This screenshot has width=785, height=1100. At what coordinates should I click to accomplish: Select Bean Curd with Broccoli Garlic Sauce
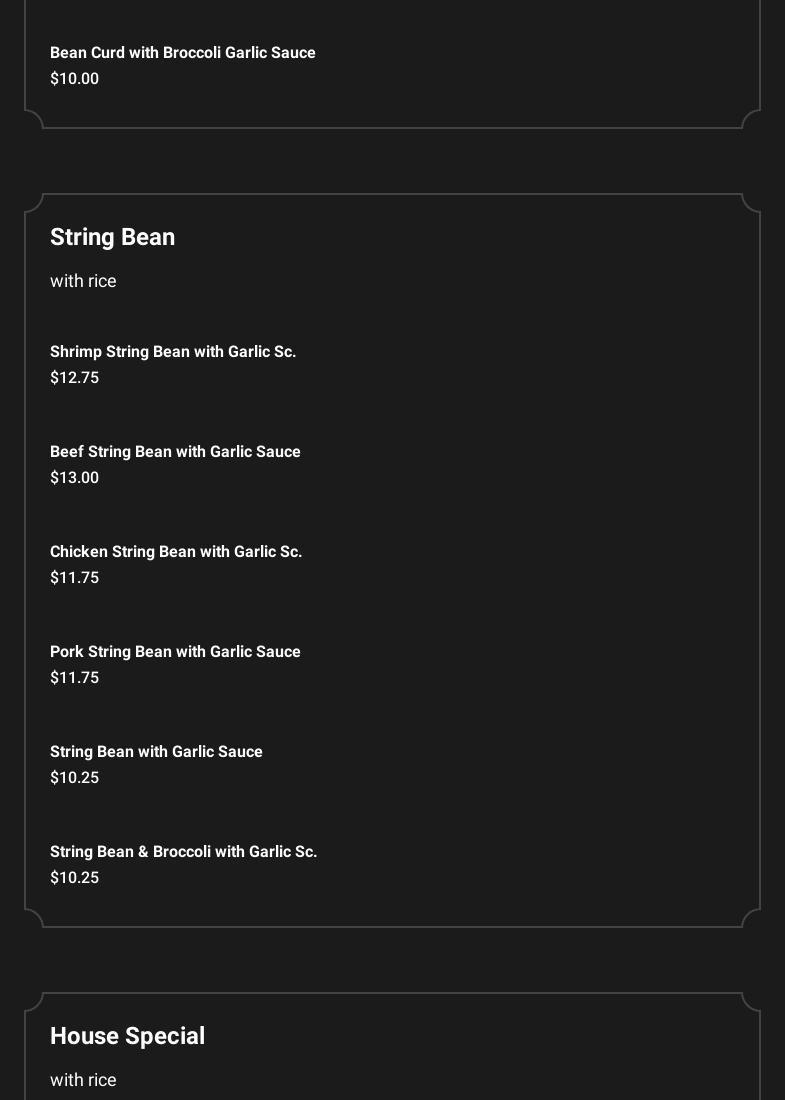tap(182, 53)
